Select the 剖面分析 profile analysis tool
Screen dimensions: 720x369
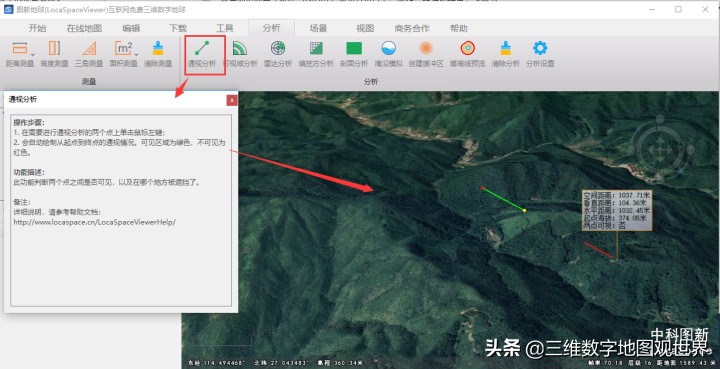coord(354,54)
